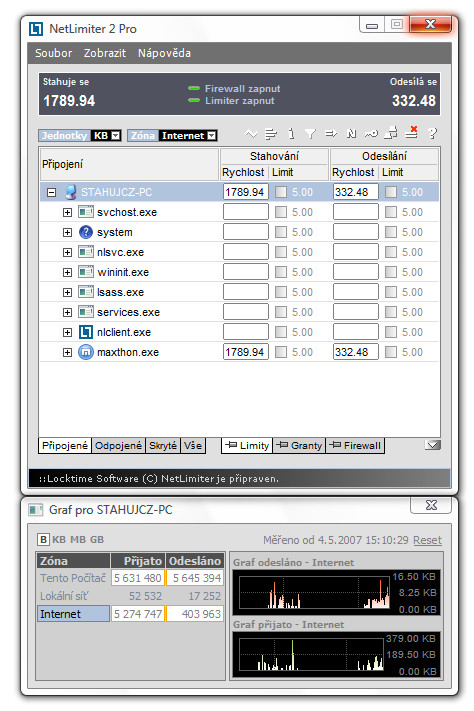Click the nlsvc.exe process icon
Screen dimensions: 474x711
[86, 252]
